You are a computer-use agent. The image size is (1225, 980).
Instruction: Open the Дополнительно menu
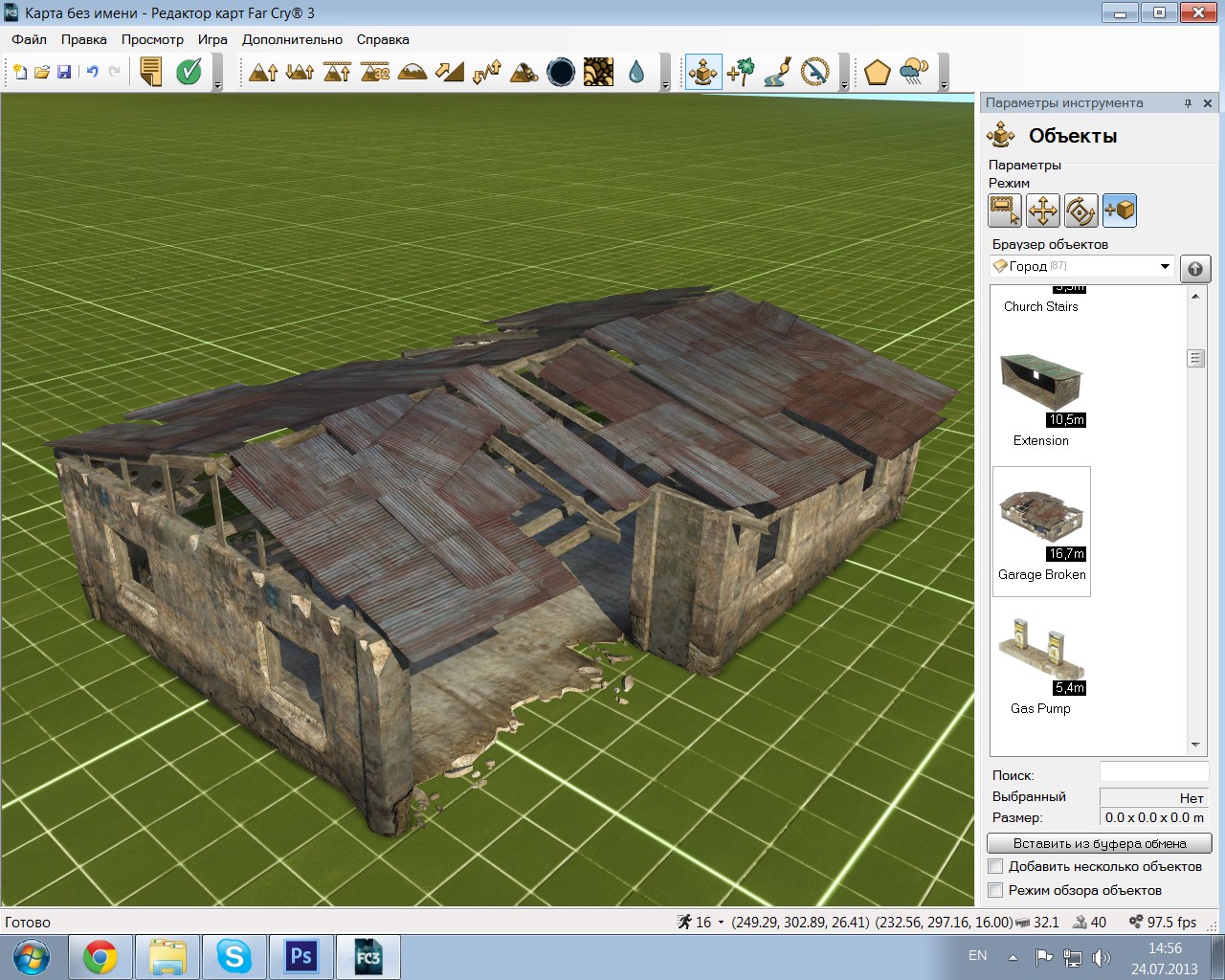point(292,39)
